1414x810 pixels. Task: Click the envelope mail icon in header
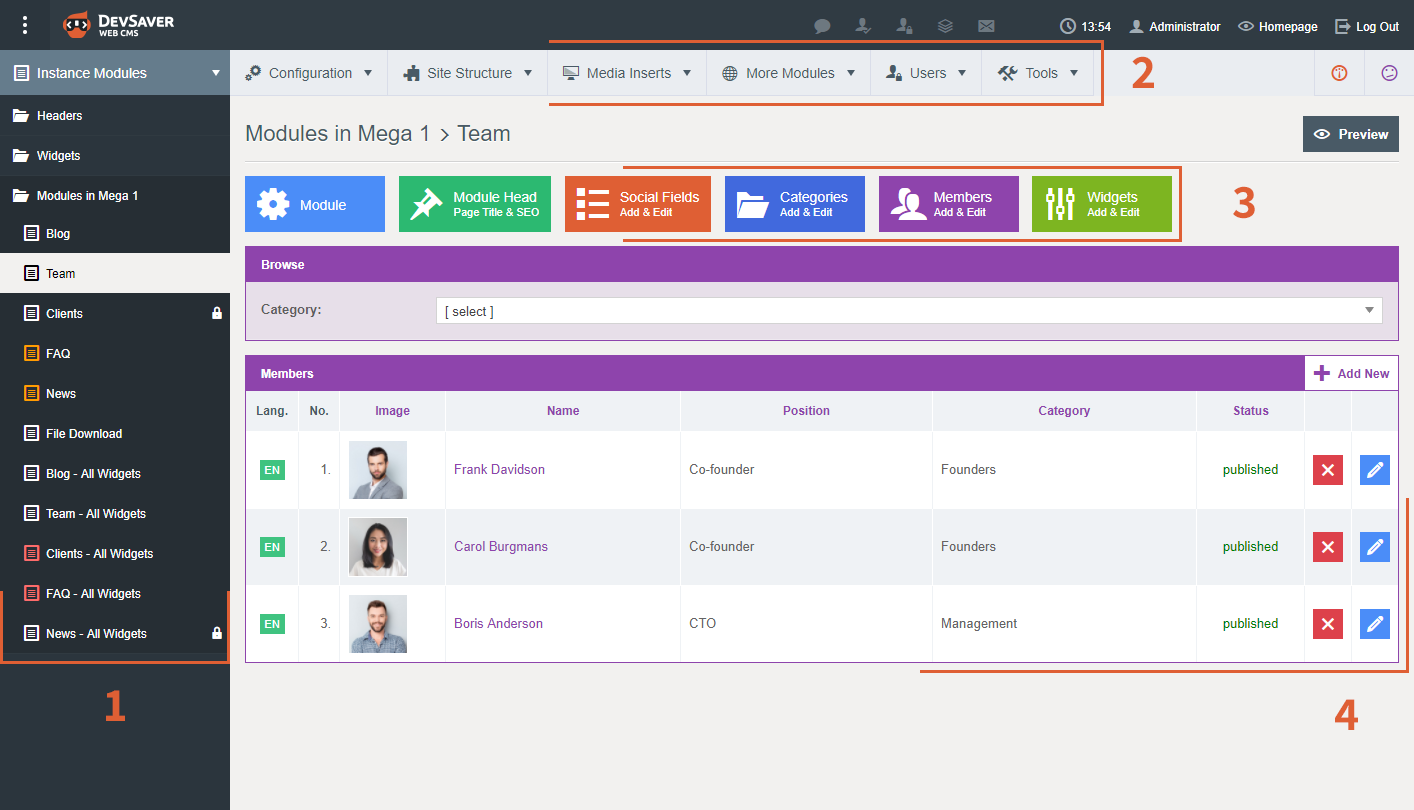click(986, 27)
